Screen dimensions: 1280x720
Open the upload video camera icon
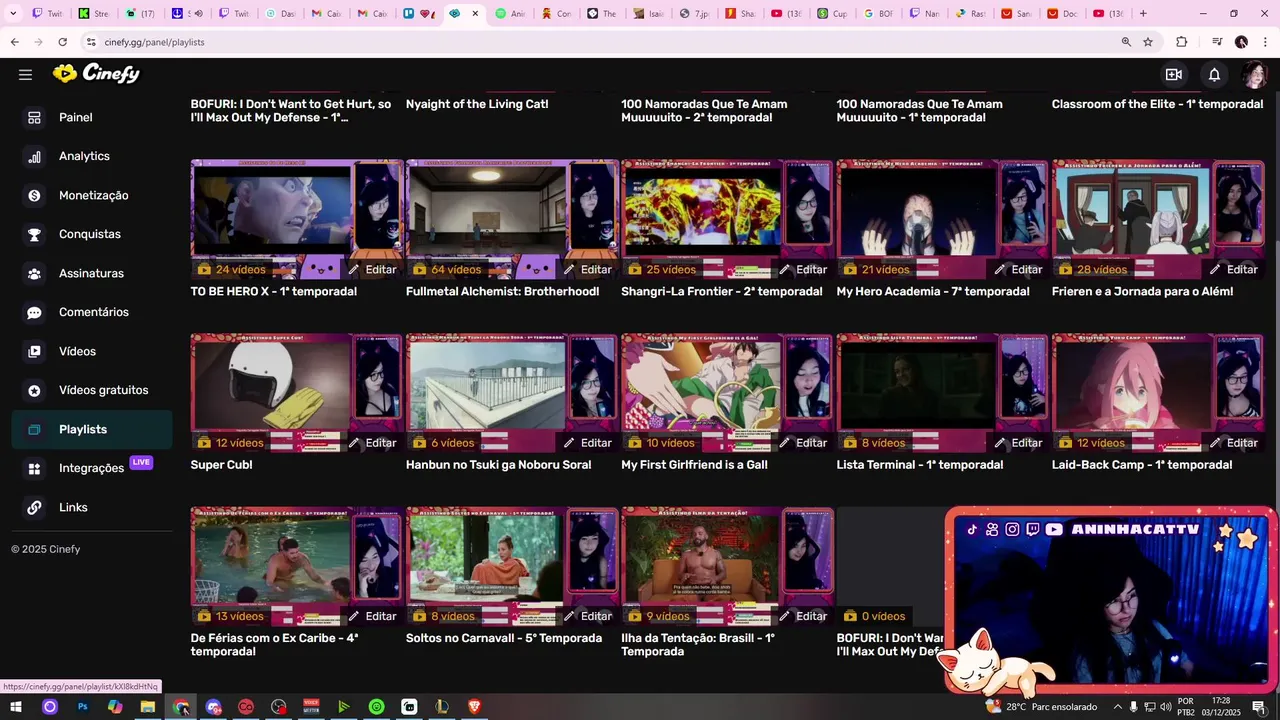pyautogui.click(x=1174, y=74)
